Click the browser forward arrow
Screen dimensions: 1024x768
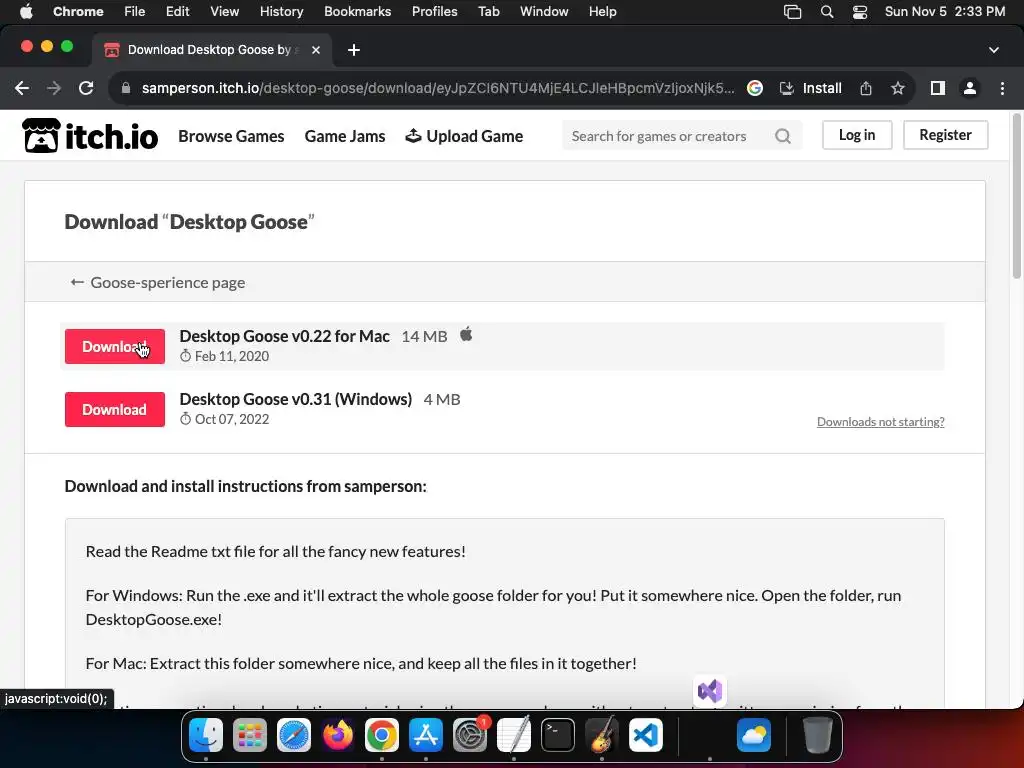tap(54, 88)
